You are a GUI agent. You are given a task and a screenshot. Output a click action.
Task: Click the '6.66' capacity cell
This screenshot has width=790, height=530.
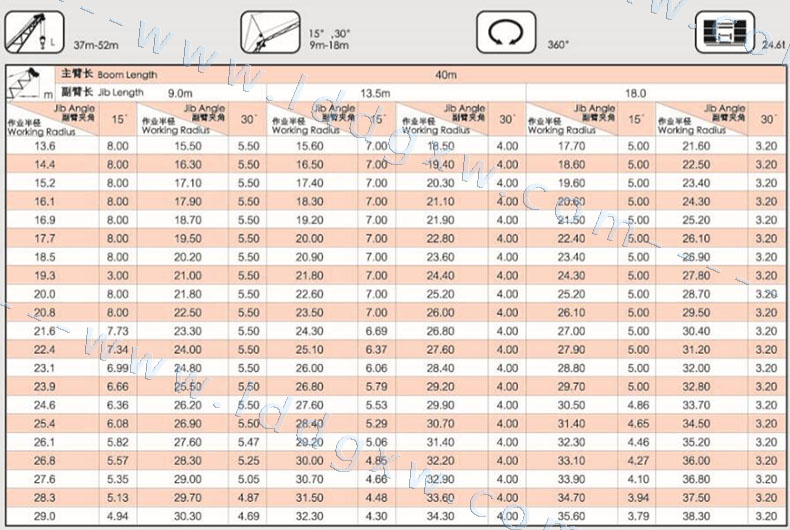pyautogui.click(x=118, y=387)
